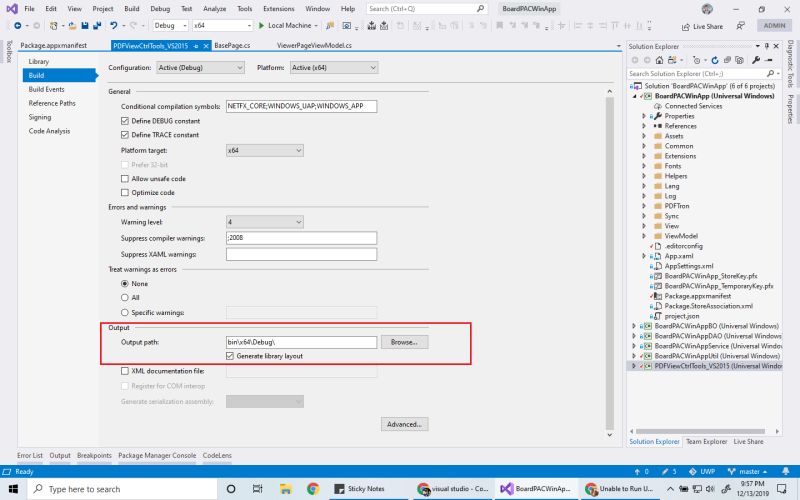Open the Warning level dropdown
Screen dimensions: 800x500
(x=265, y=222)
